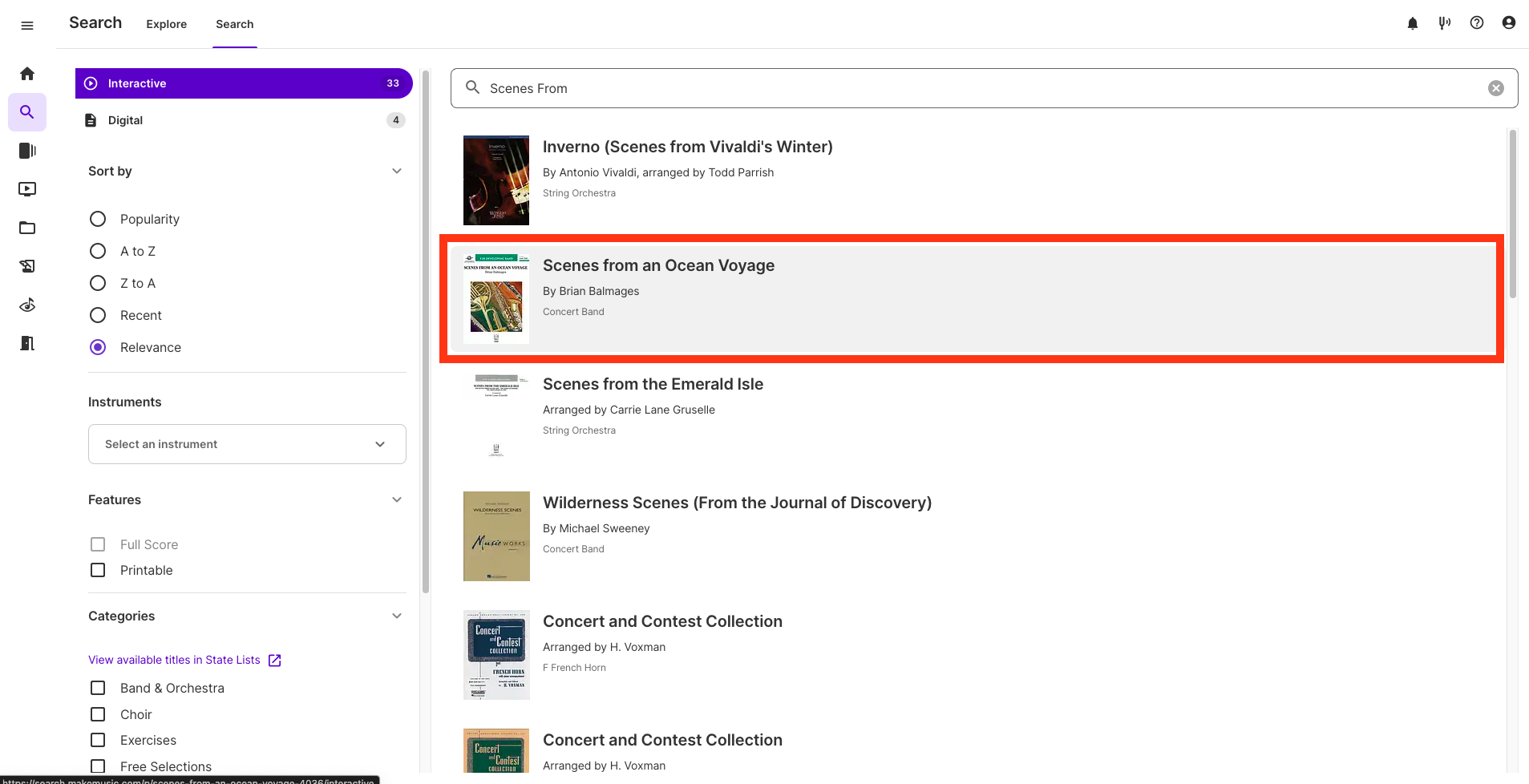1529x784 pixels.
Task: Open Scenes from the Emerald Isle result
Action: 653,384
